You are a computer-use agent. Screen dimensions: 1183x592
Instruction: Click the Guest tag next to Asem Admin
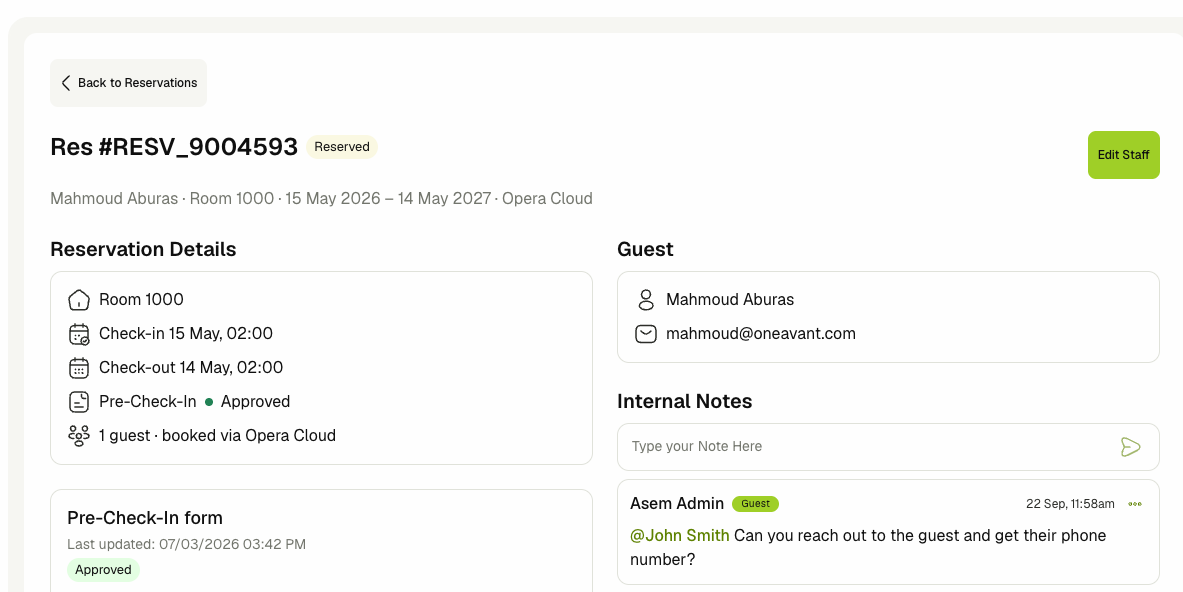point(755,504)
